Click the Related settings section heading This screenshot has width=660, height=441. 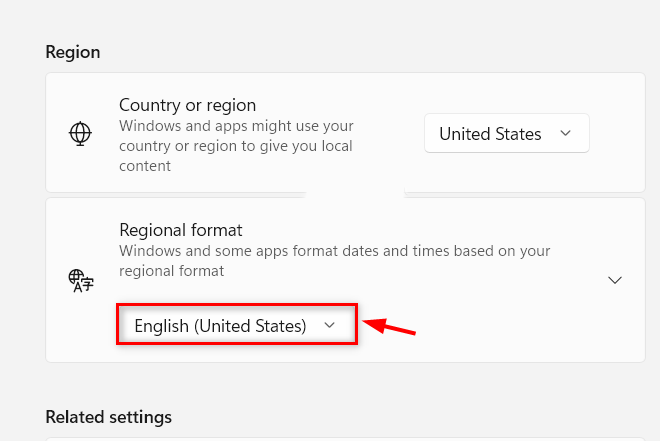click(x=109, y=417)
